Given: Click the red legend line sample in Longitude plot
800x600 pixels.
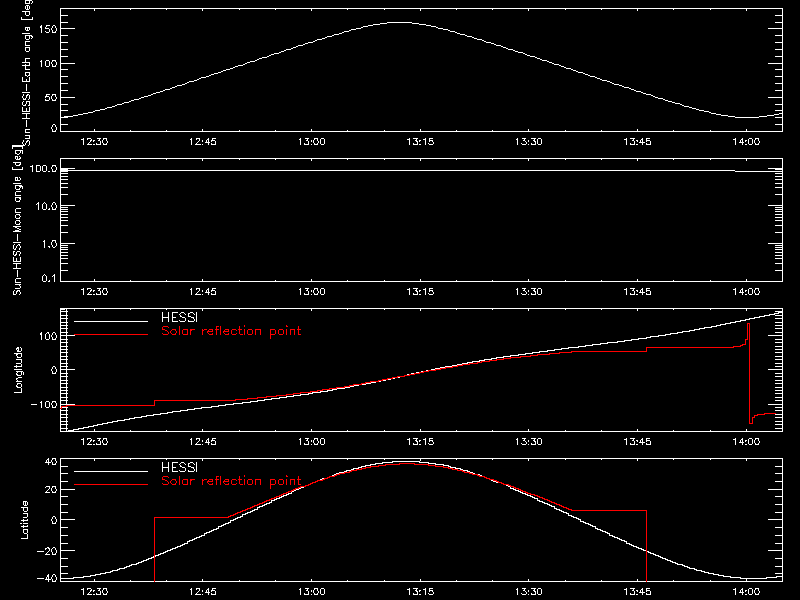Looking at the screenshot, I should point(111,335).
